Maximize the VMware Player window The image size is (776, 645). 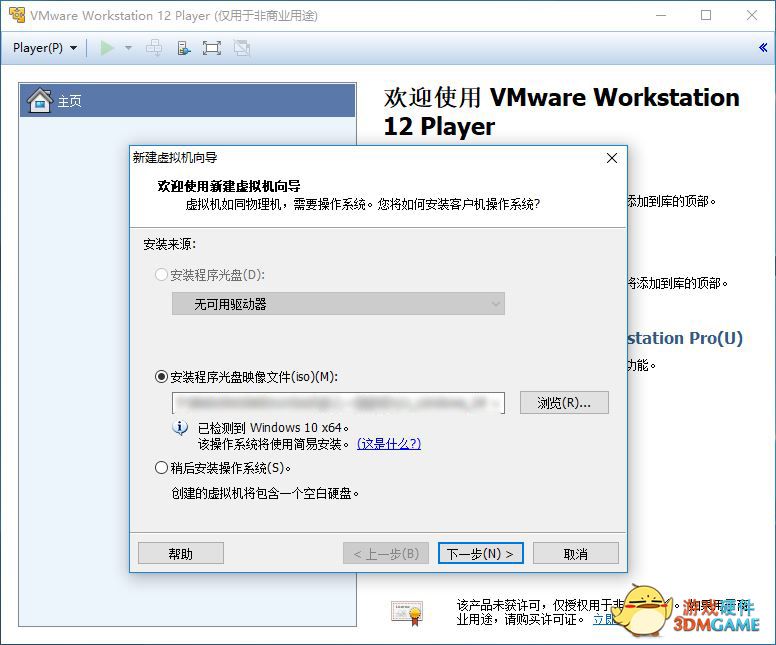click(x=706, y=15)
